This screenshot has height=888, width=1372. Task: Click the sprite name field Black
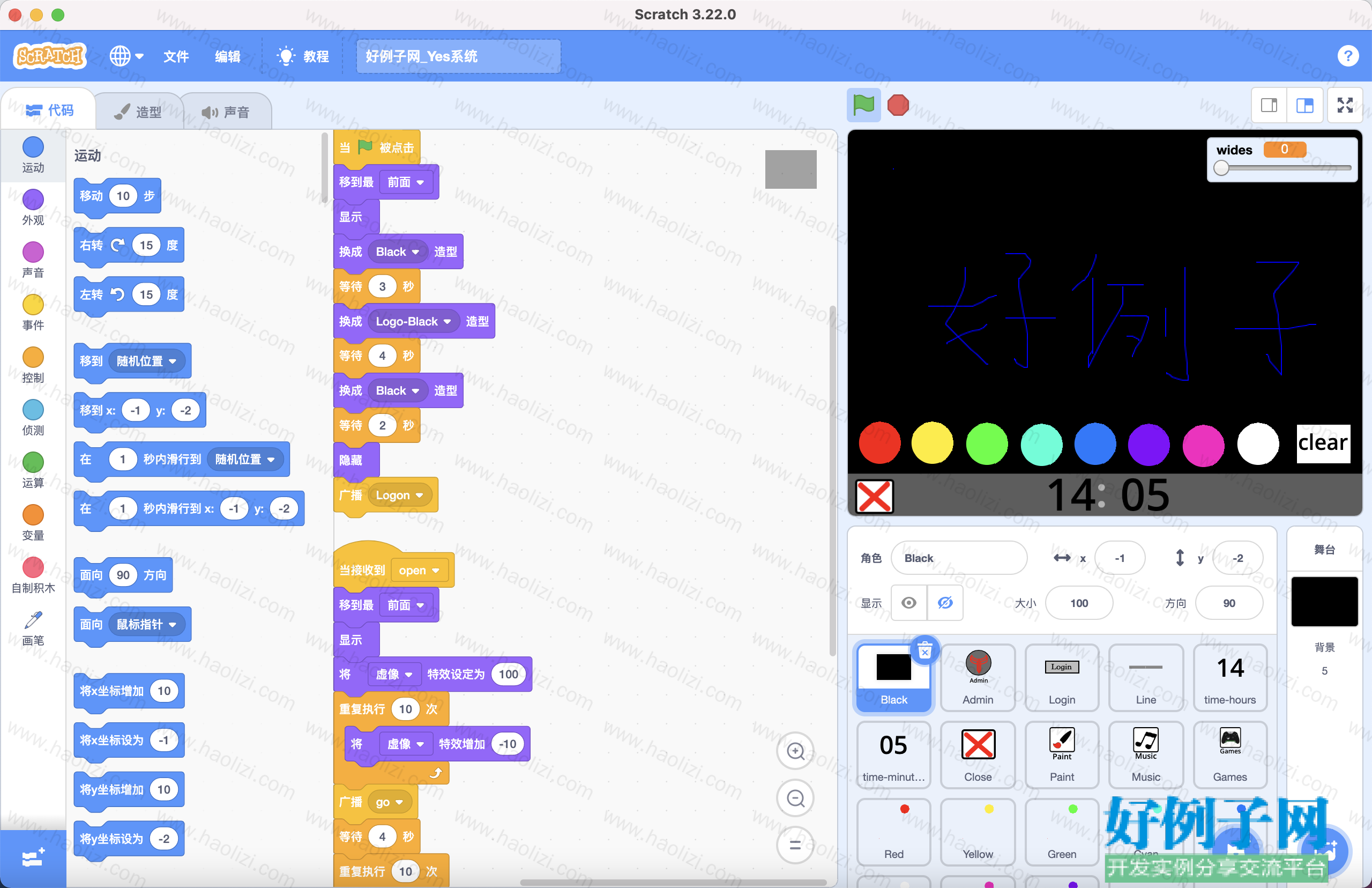point(959,558)
